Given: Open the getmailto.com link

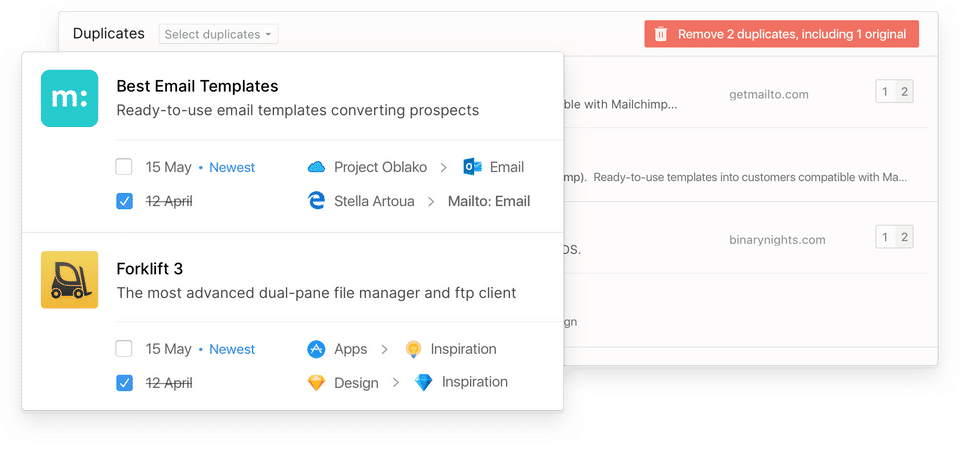Looking at the screenshot, I should (x=768, y=94).
